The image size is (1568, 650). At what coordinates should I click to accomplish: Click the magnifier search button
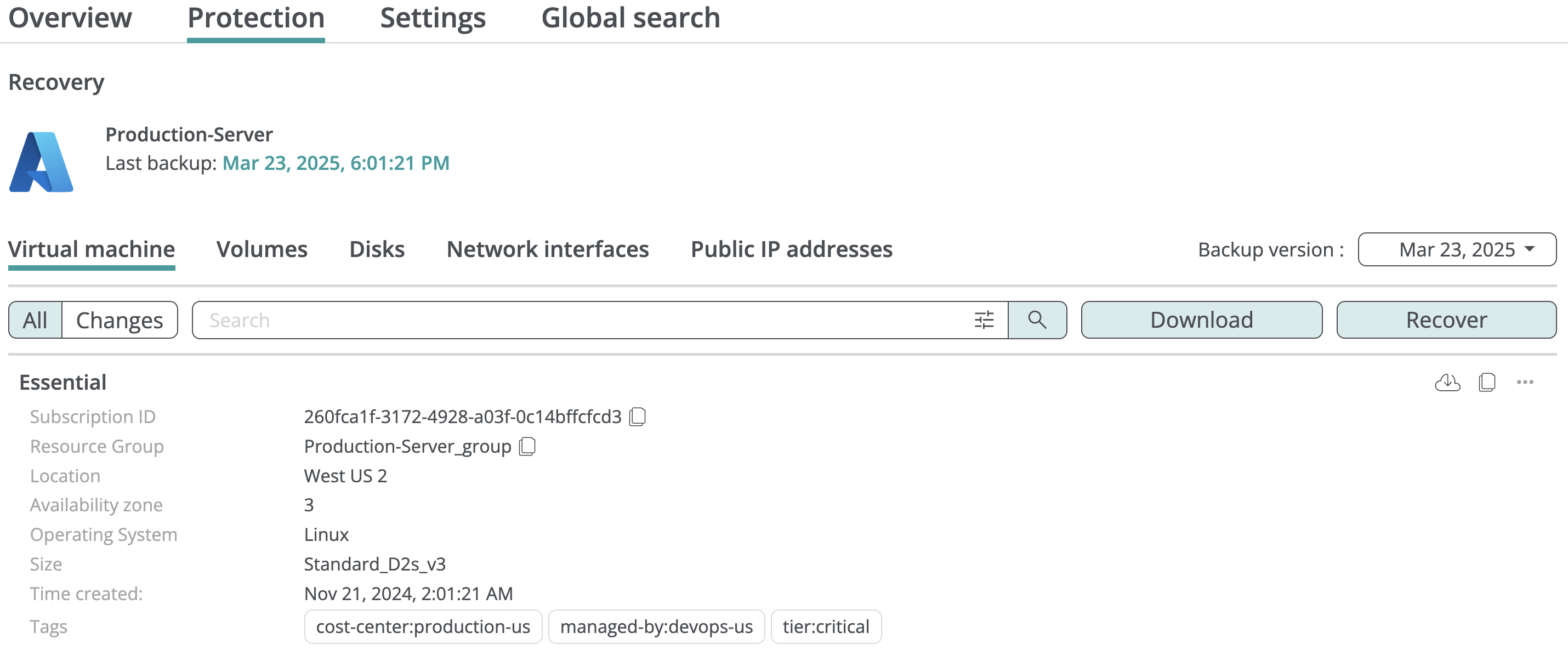(x=1037, y=320)
